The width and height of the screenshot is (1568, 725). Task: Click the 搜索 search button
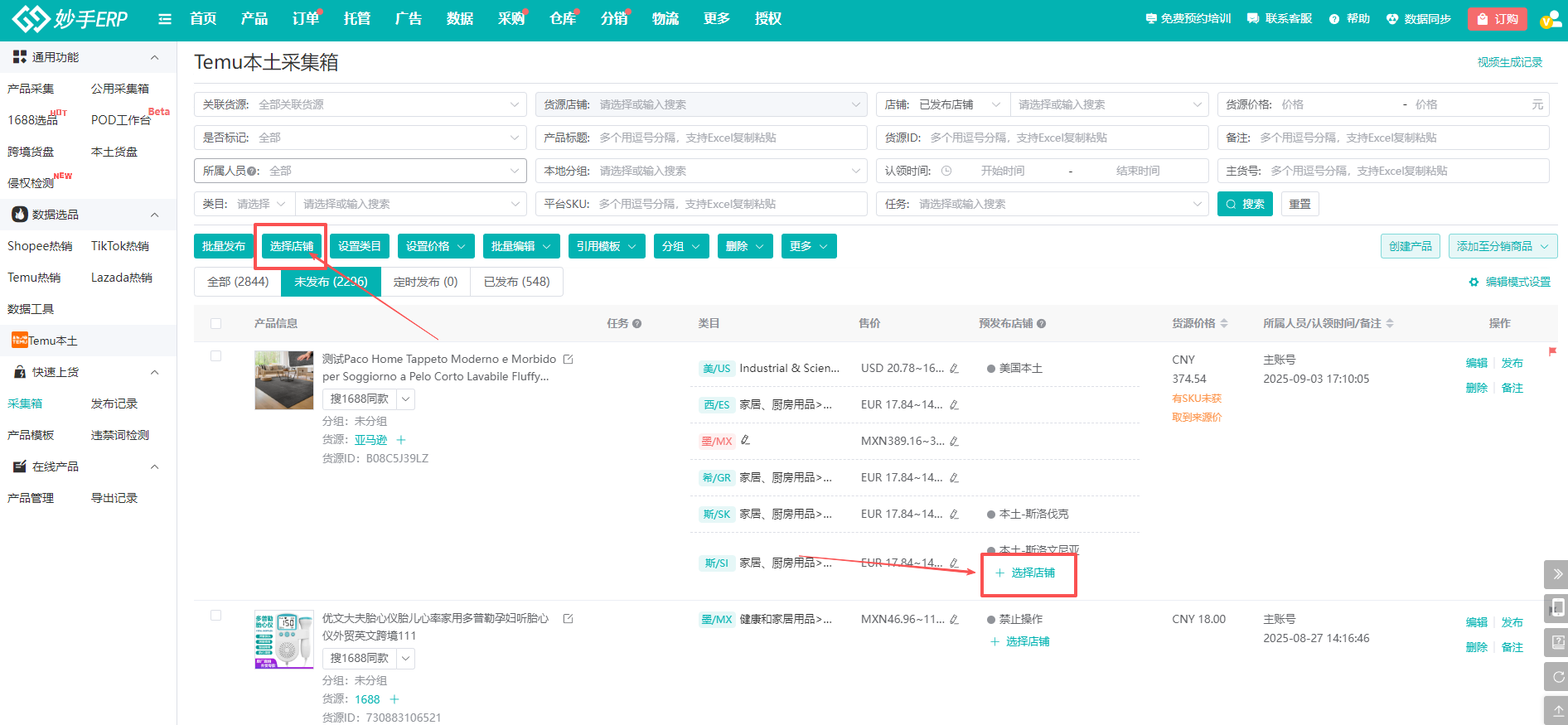point(1245,204)
